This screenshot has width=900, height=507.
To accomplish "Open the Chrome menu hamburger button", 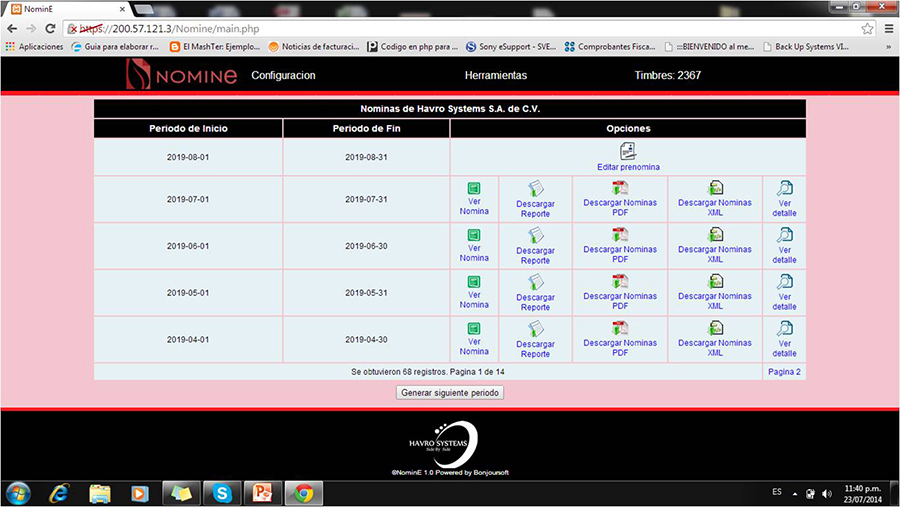I will [x=888, y=28].
